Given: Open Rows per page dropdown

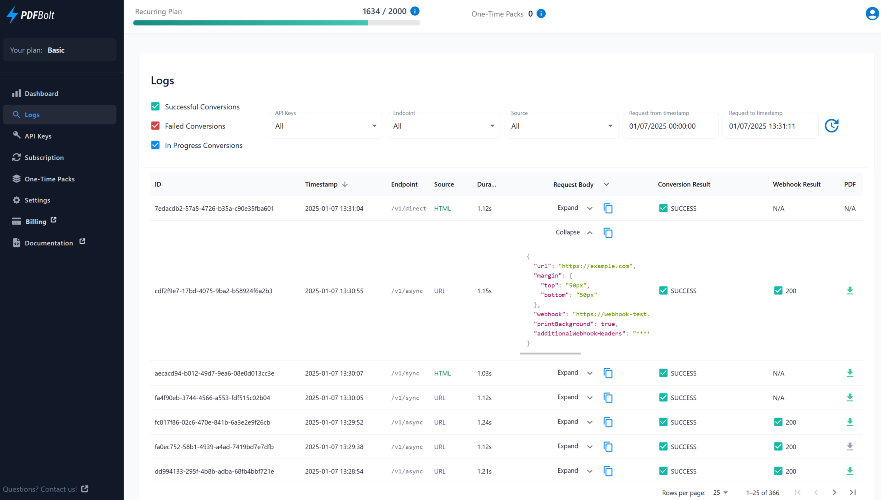Looking at the screenshot, I should [720, 492].
